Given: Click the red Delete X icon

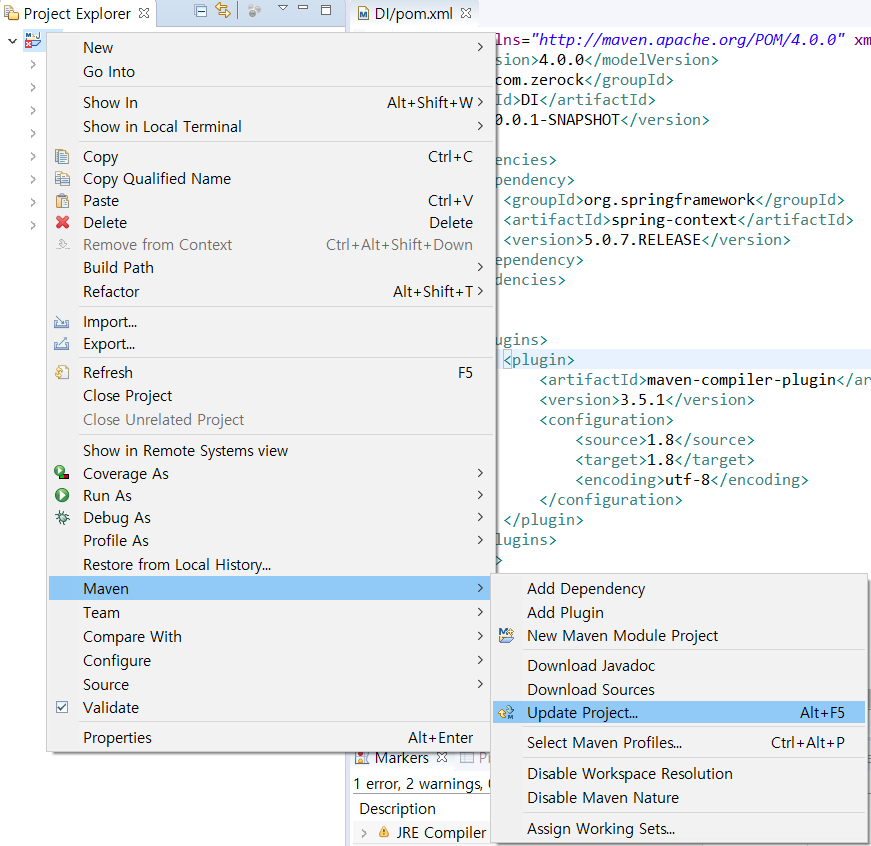Looking at the screenshot, I should pyautogui.click(x=62, y=222).
